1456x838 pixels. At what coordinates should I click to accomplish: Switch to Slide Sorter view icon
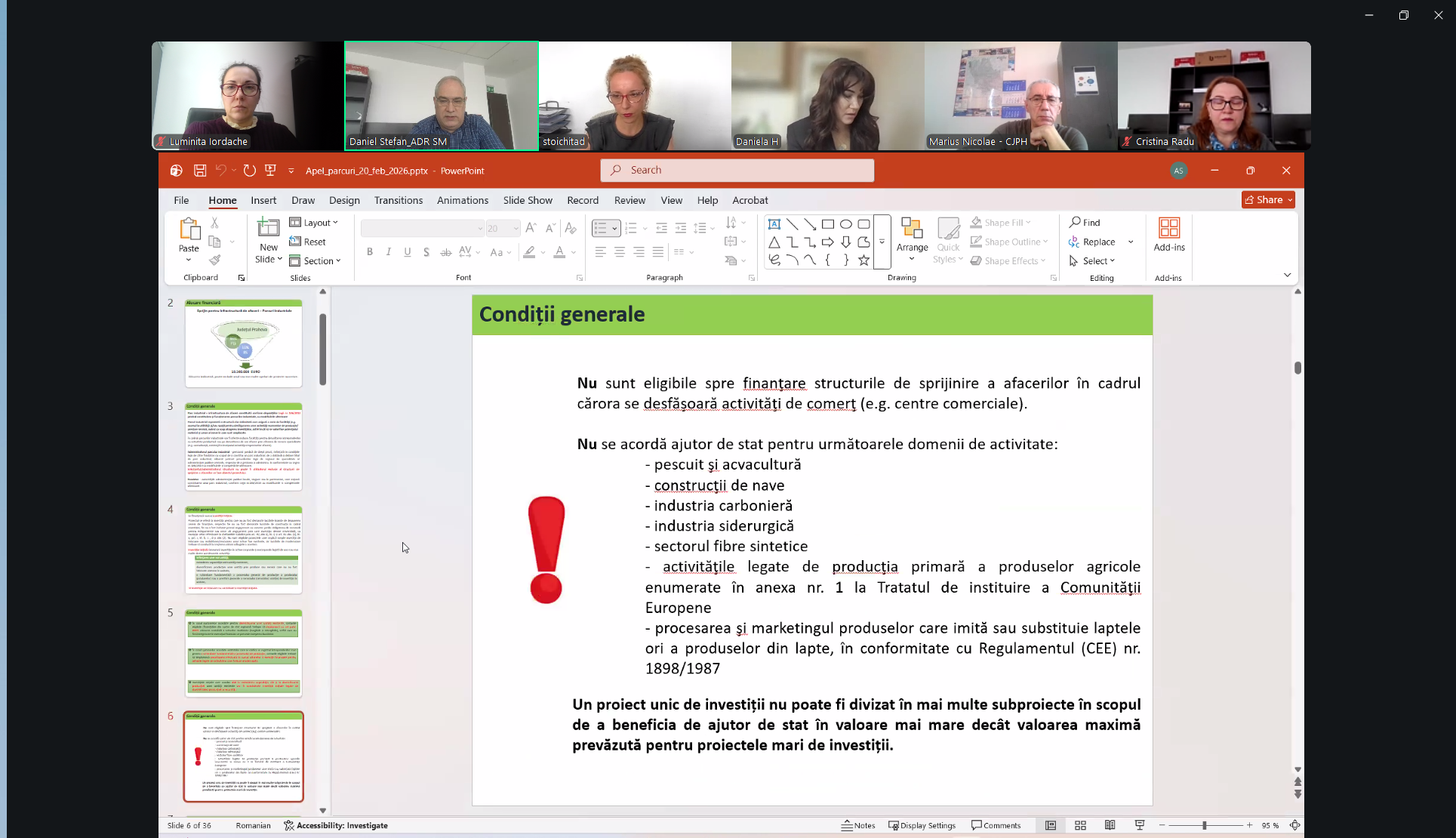tap(1080, 825)
